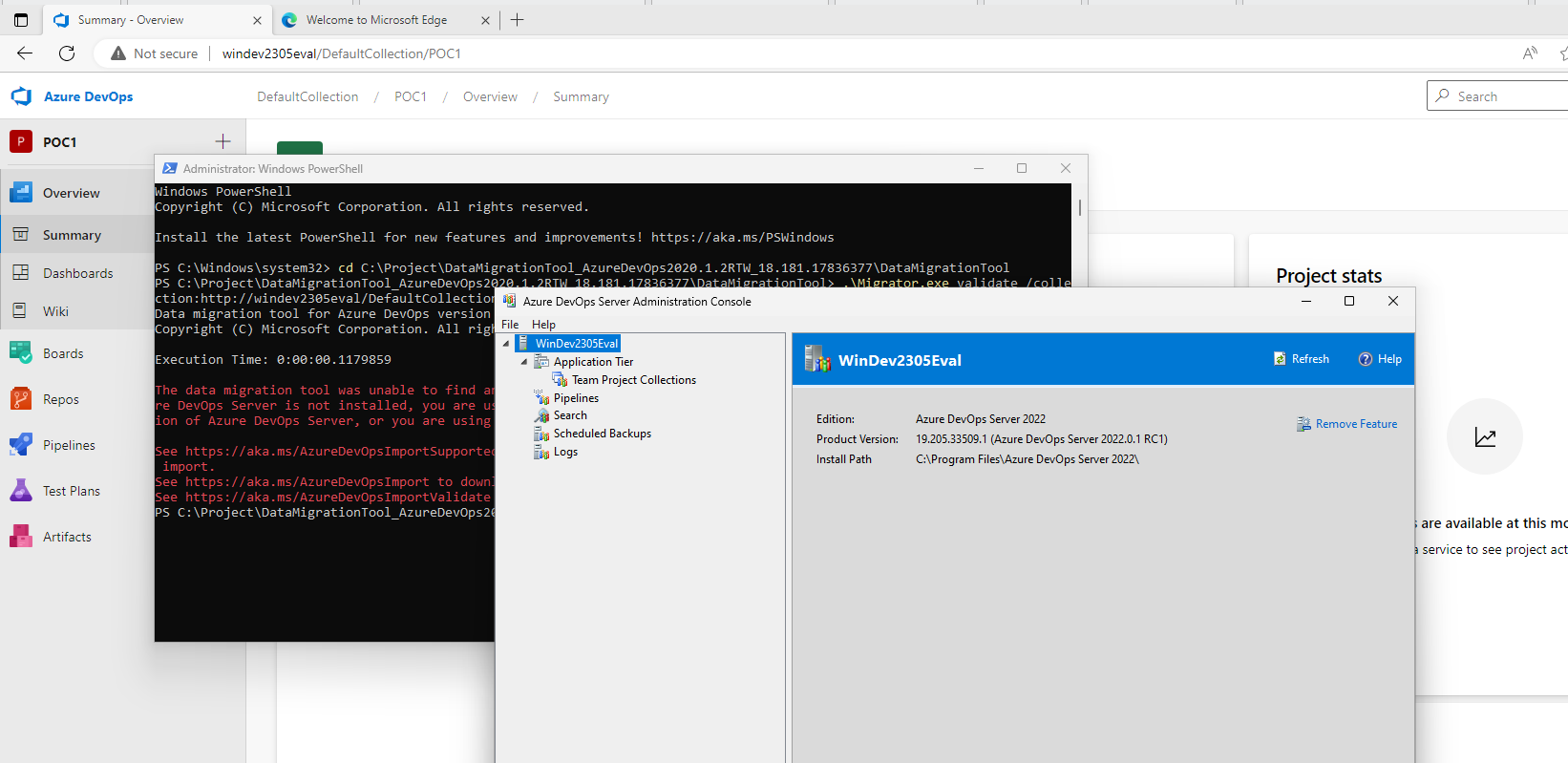Click the Administration Console title bar icon
1568x763 pixels.
(509, 301)
